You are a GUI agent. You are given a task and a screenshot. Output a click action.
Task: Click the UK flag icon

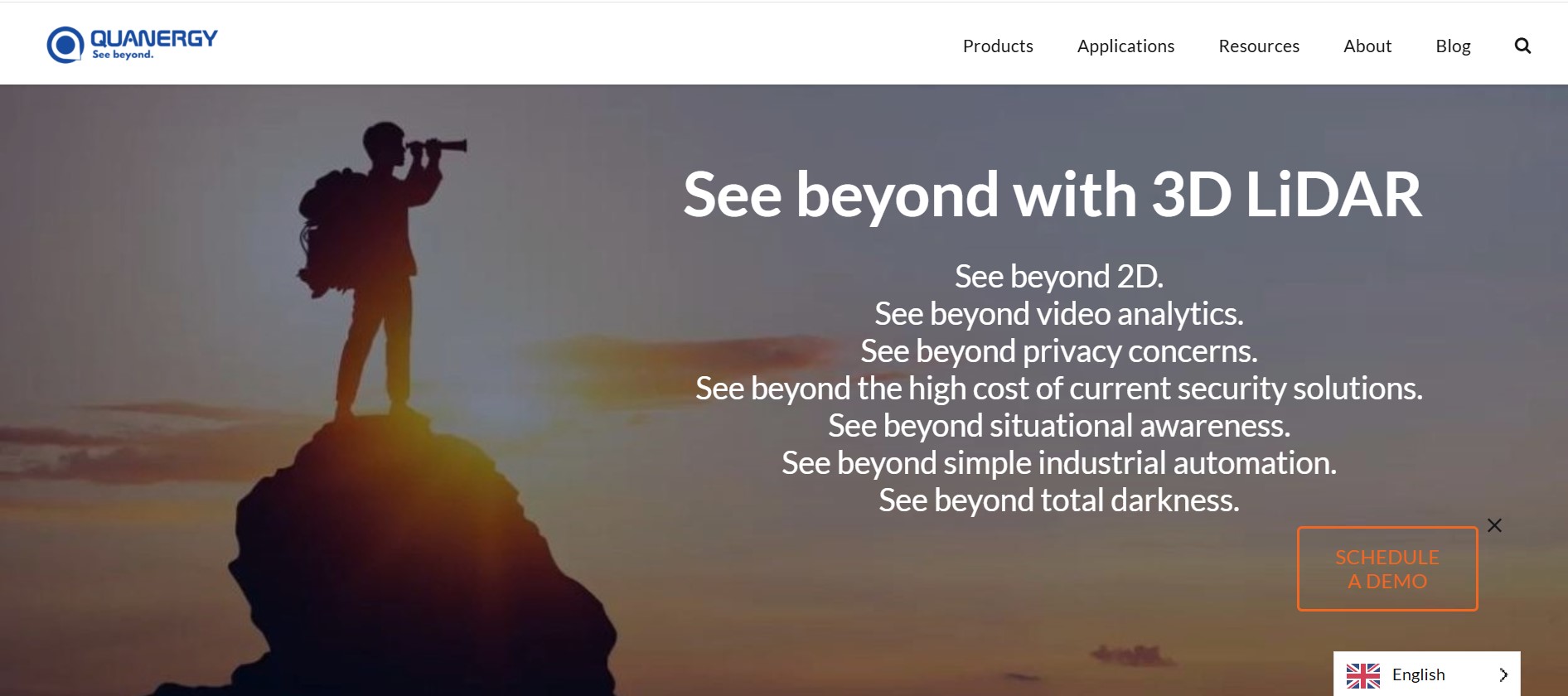1363,675
